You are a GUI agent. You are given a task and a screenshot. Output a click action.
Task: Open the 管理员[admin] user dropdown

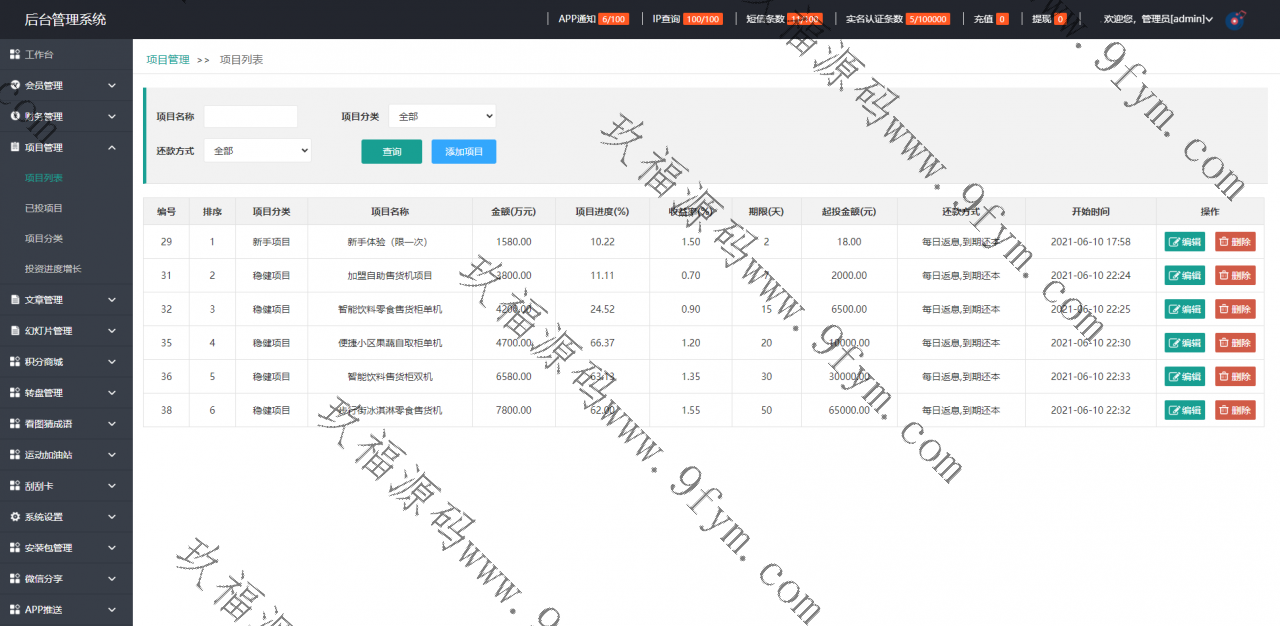click(x=1158, y=19)
